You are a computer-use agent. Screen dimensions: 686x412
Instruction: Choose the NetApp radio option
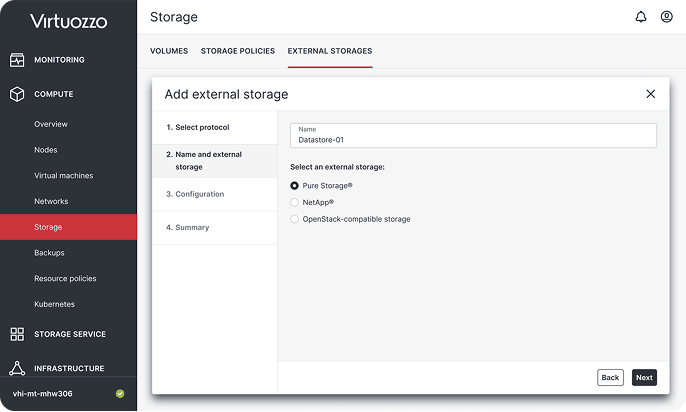click(x=294, y=203)
